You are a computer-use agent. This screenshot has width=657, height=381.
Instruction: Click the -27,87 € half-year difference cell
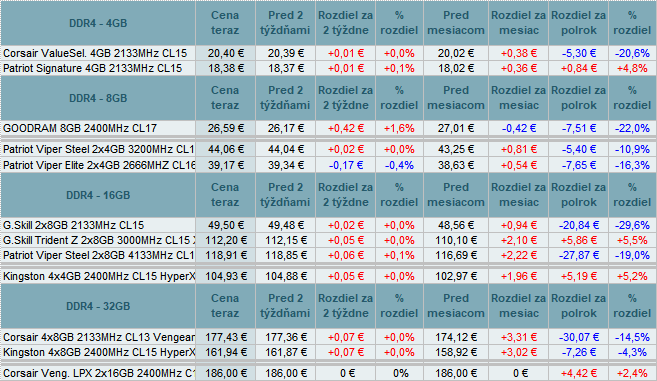(x=578, y=255)
